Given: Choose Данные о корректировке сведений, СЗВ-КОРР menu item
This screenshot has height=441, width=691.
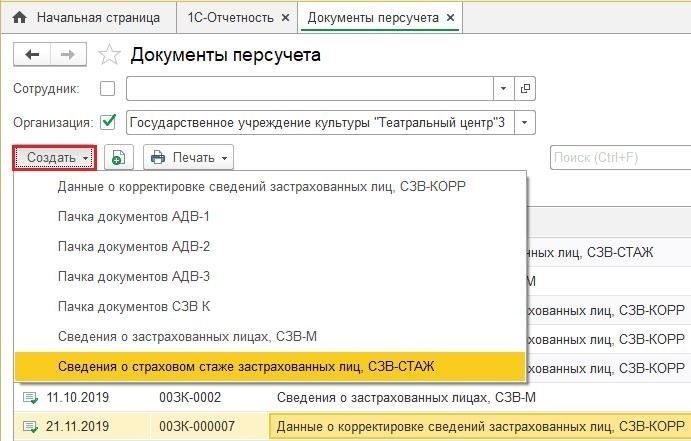Looking at the screenshot, I should [270, 187].
